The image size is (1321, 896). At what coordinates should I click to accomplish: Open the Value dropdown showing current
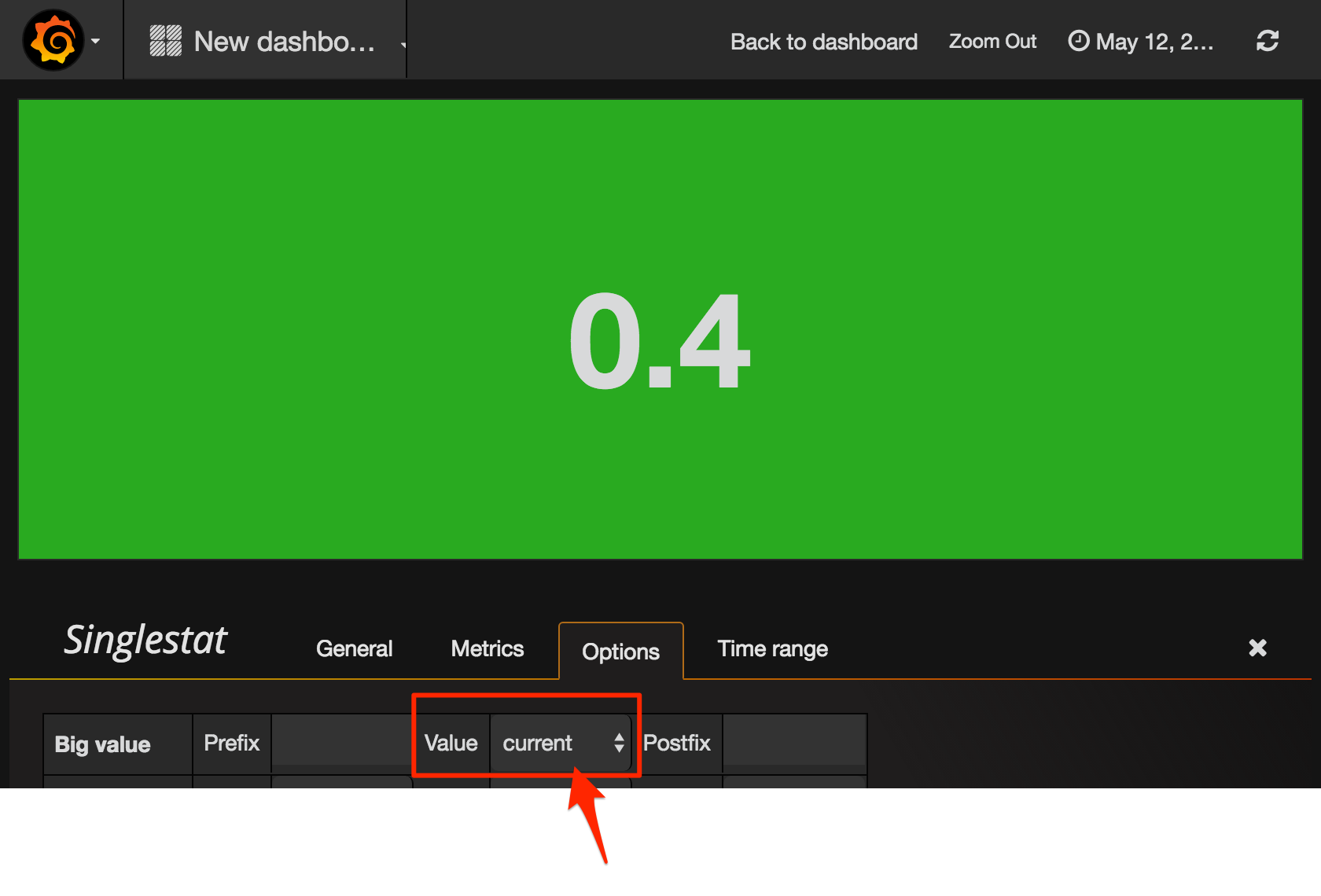tap(561, 743)
